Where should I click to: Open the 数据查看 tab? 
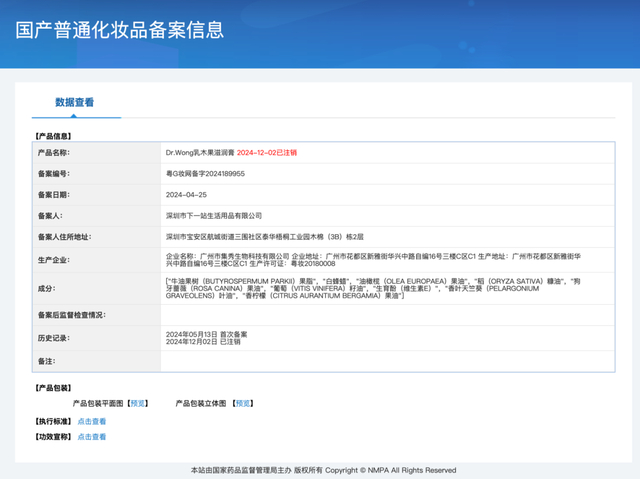point(75,102)
